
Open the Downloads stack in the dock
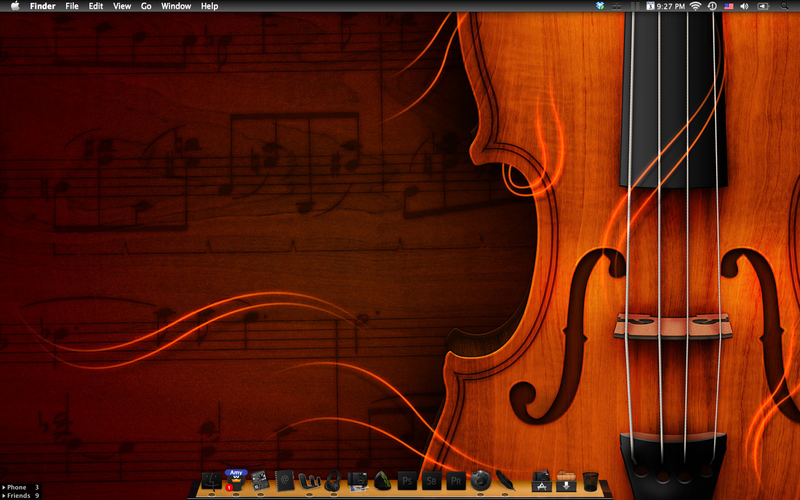[566, 479]
